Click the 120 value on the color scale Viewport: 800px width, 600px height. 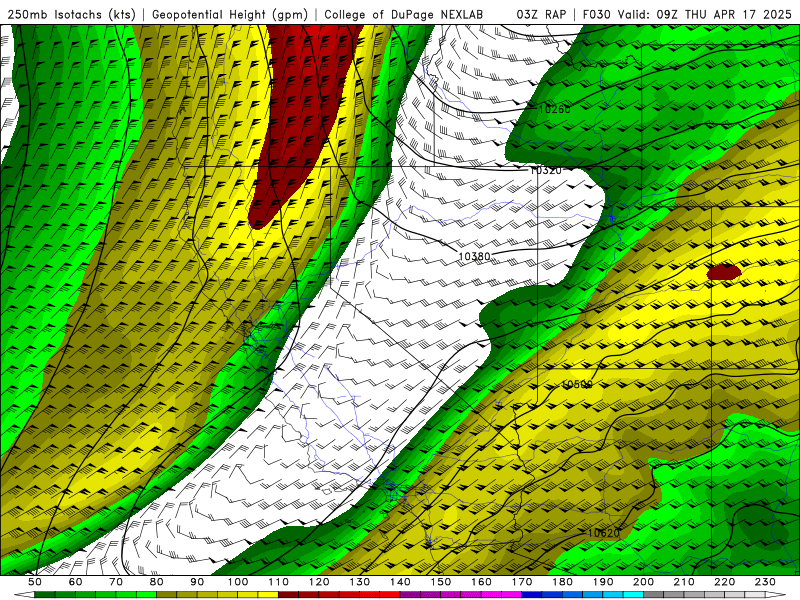pyautogui.click(x=319, y=582)
